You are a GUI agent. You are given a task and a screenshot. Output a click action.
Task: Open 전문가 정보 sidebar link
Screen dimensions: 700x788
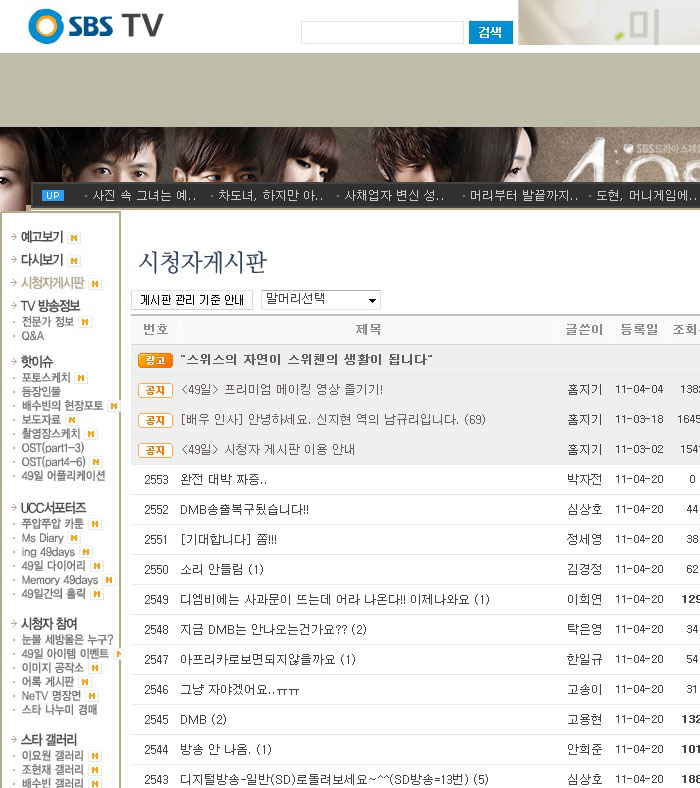[48, 322]
